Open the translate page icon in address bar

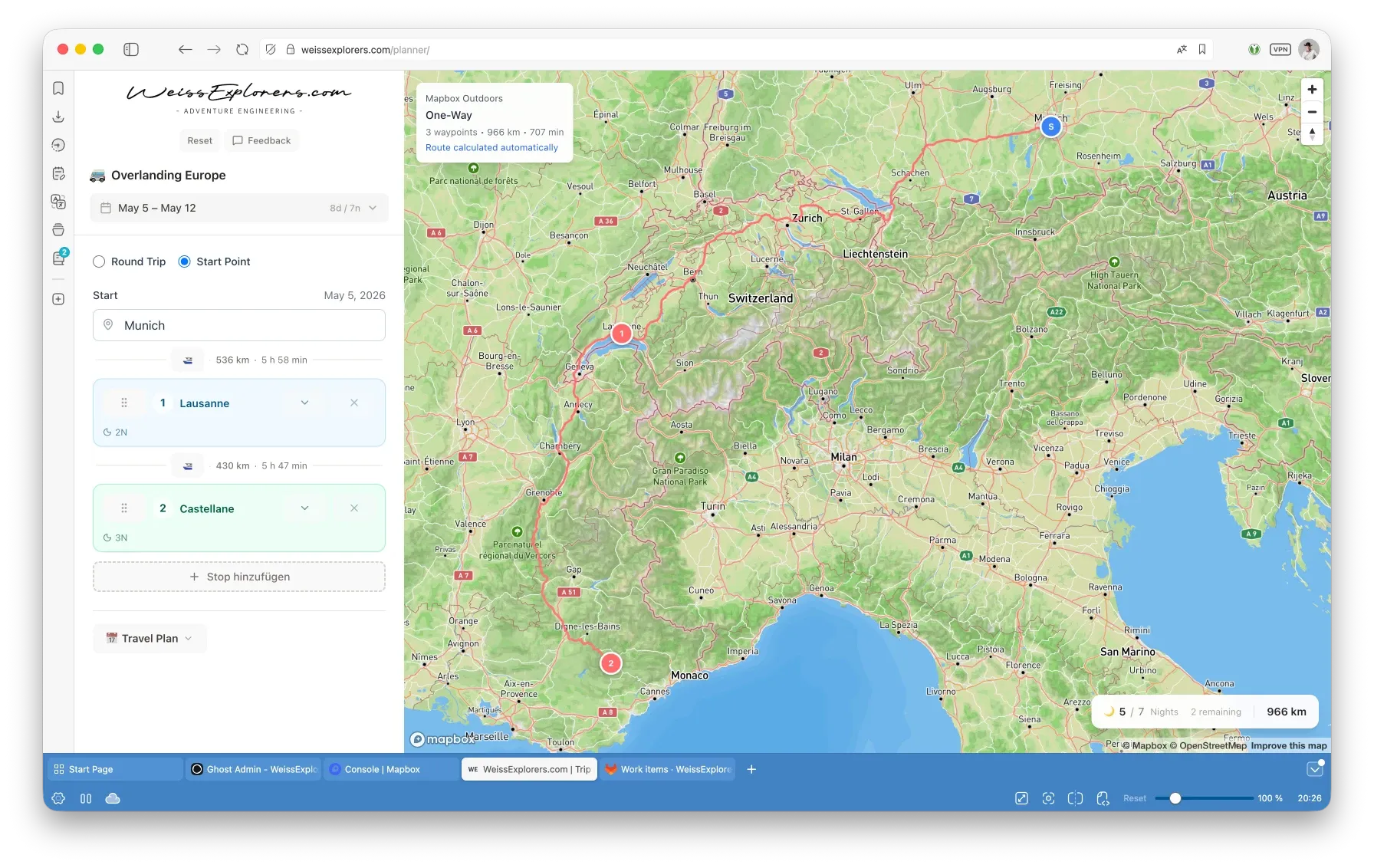click(x=1182, y=49)
